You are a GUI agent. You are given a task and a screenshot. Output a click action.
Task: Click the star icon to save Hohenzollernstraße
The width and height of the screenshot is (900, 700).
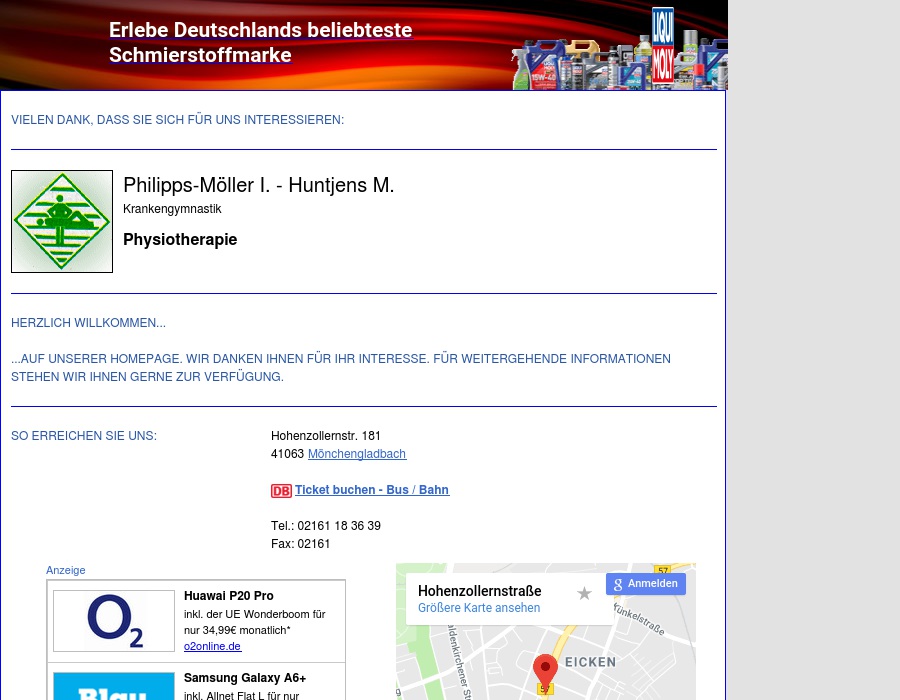[584, 594]
